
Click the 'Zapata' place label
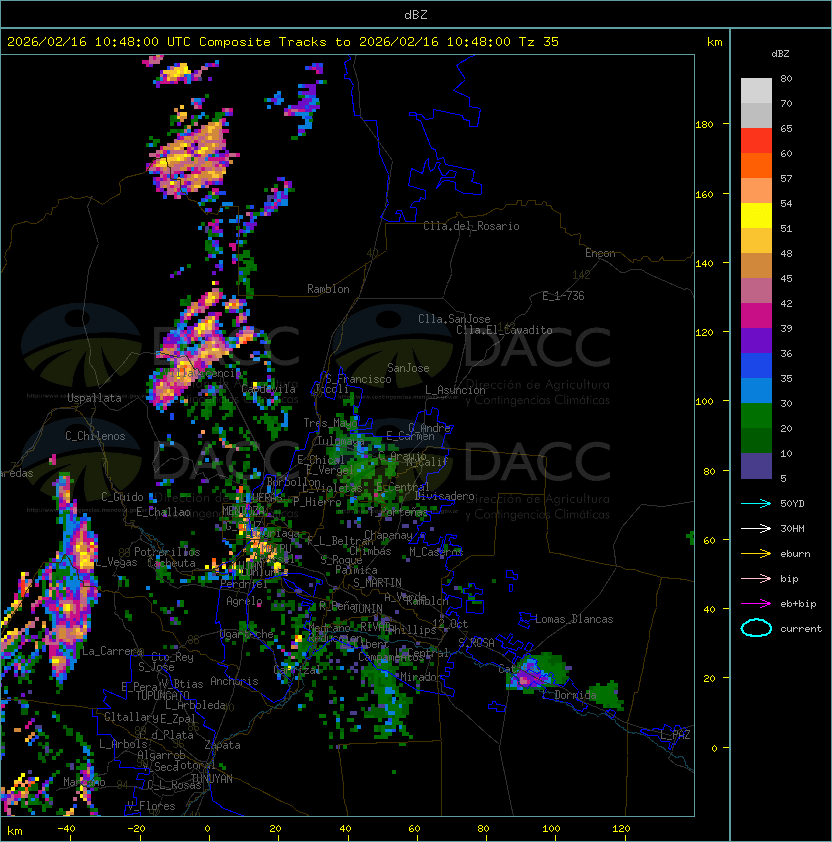click(222, 745)
